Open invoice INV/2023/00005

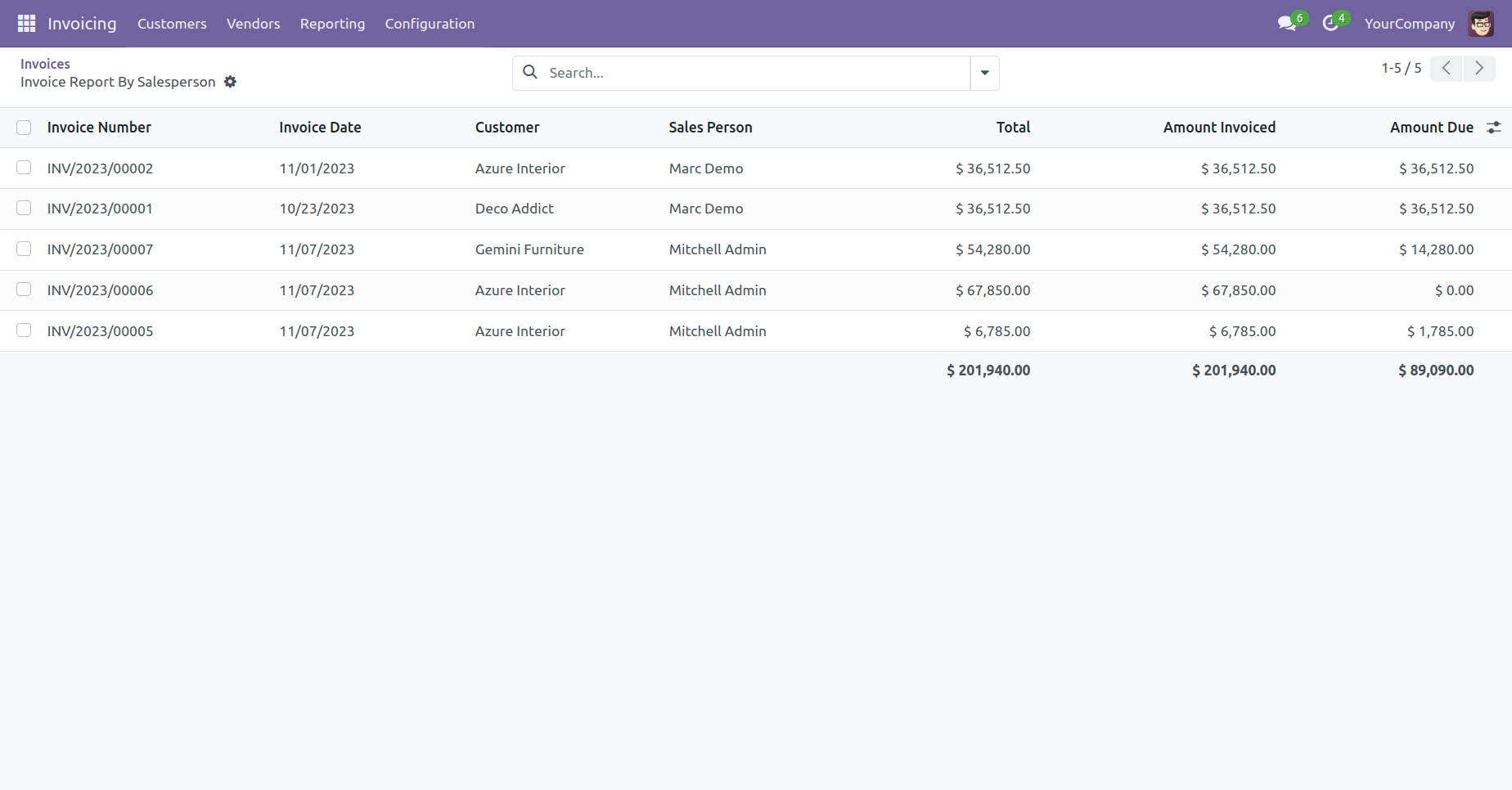(x=100, y=331)
